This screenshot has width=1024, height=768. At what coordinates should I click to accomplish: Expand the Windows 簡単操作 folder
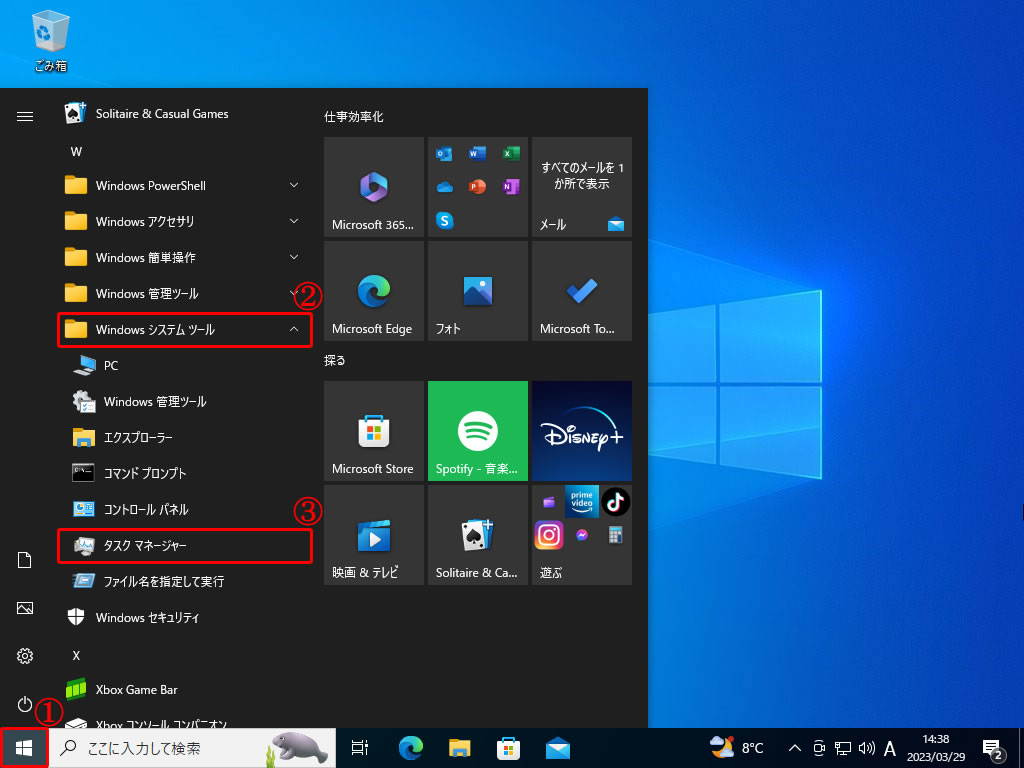pos(185,257)
